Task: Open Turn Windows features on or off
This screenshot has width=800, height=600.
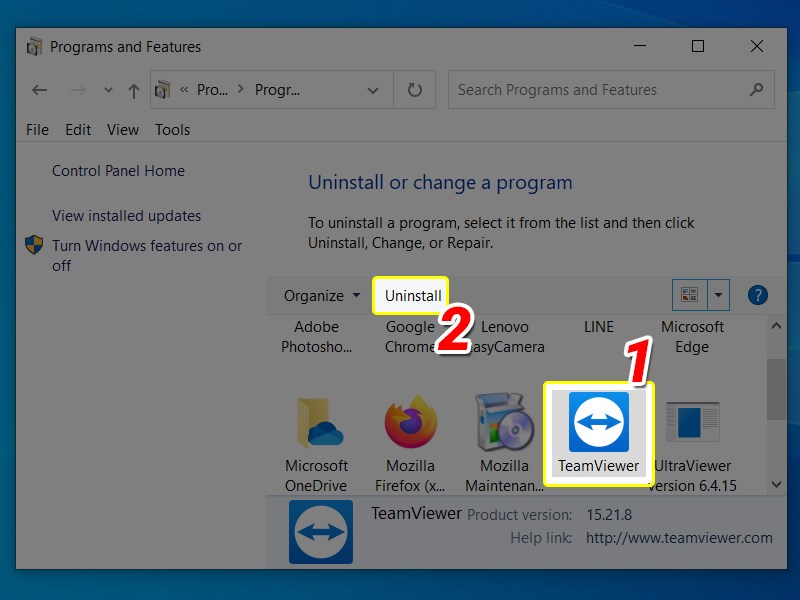Action: (147, 256)
